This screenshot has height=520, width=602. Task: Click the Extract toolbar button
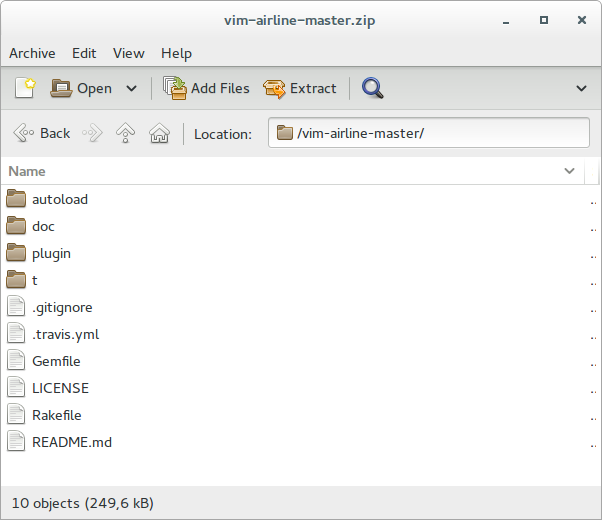[x=300, y=88]
